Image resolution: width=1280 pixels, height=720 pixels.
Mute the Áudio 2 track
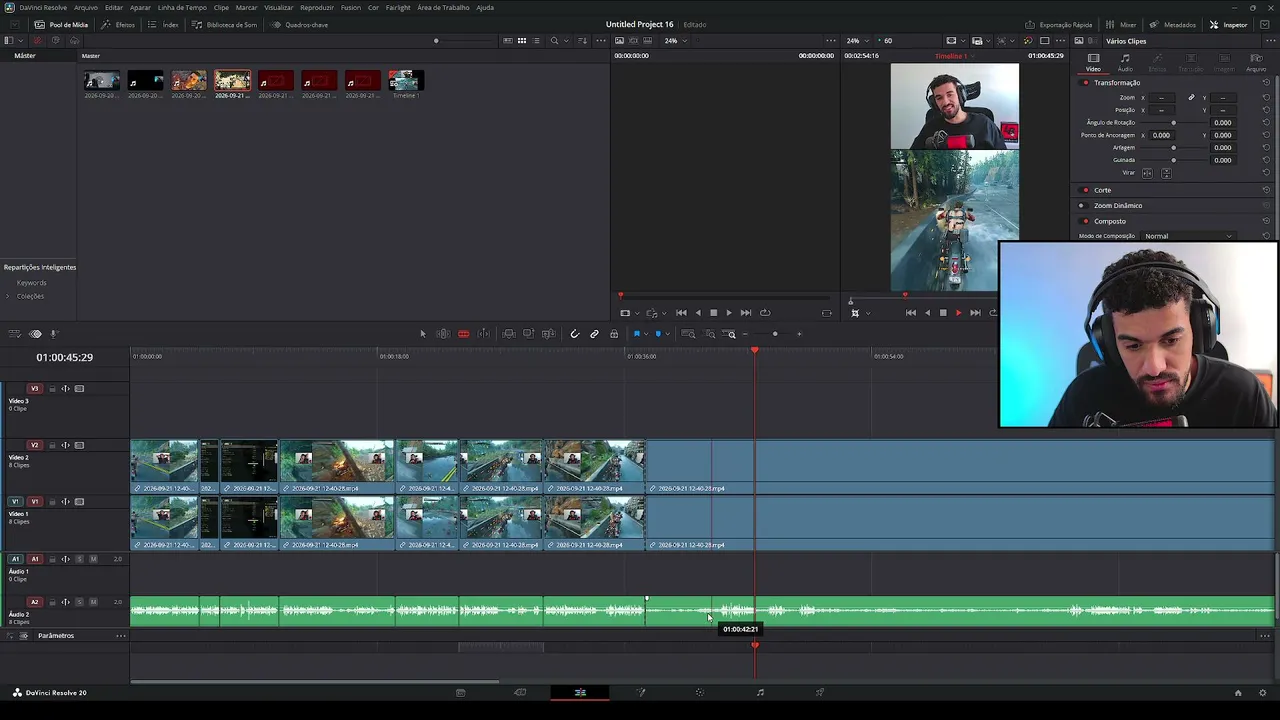[x=93, y=602]
